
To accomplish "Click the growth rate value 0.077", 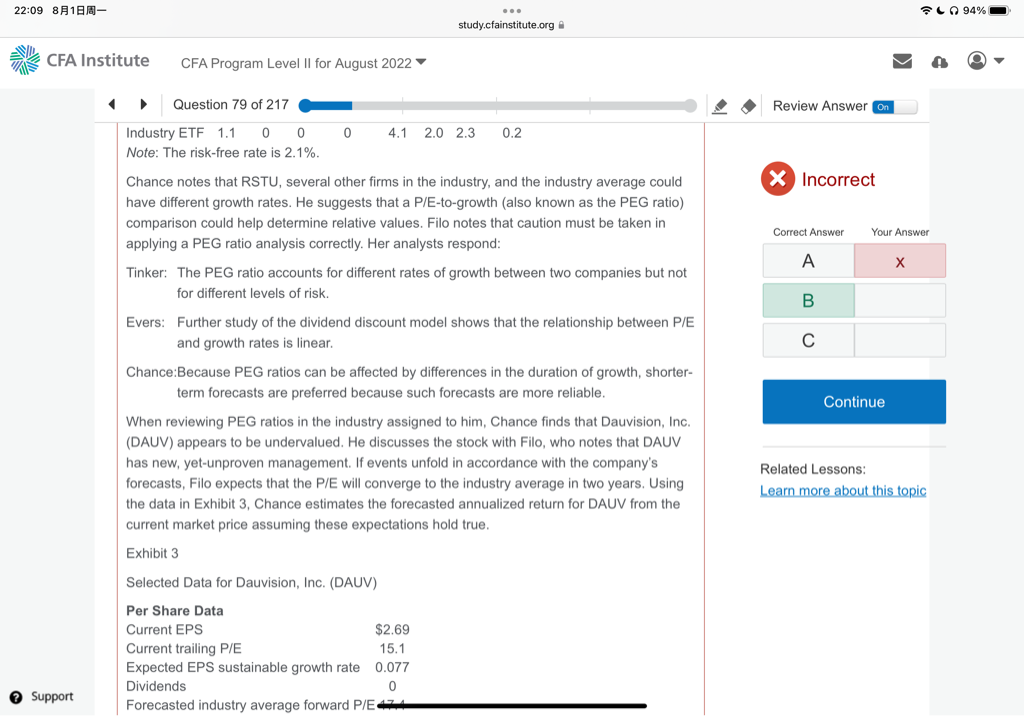I will tap(392, 667).
